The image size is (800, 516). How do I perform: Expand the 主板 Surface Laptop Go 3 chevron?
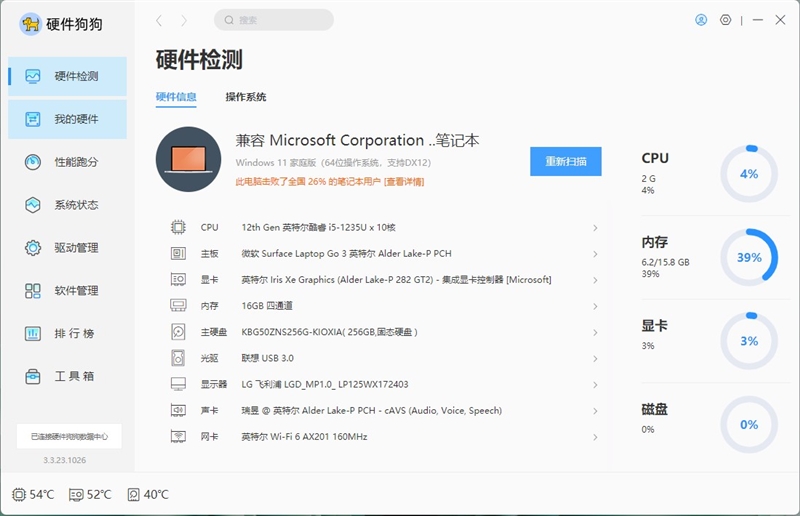[x=595, y=254]
